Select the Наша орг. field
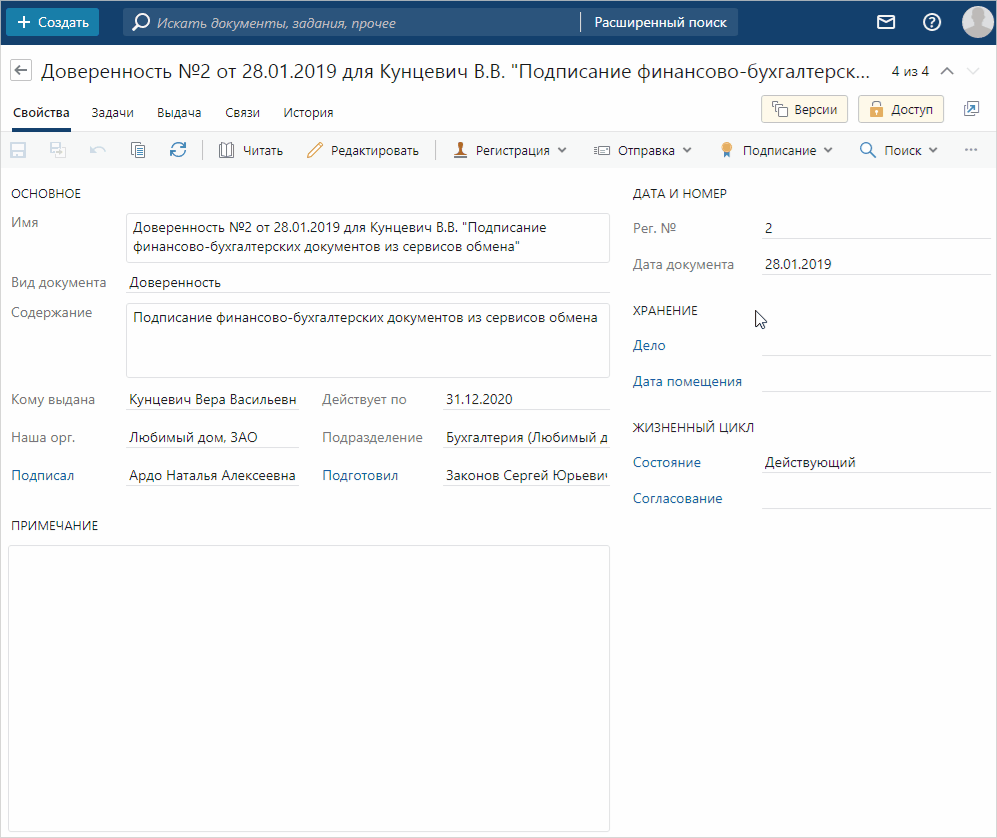997x838 pixels. coord(212,437)
